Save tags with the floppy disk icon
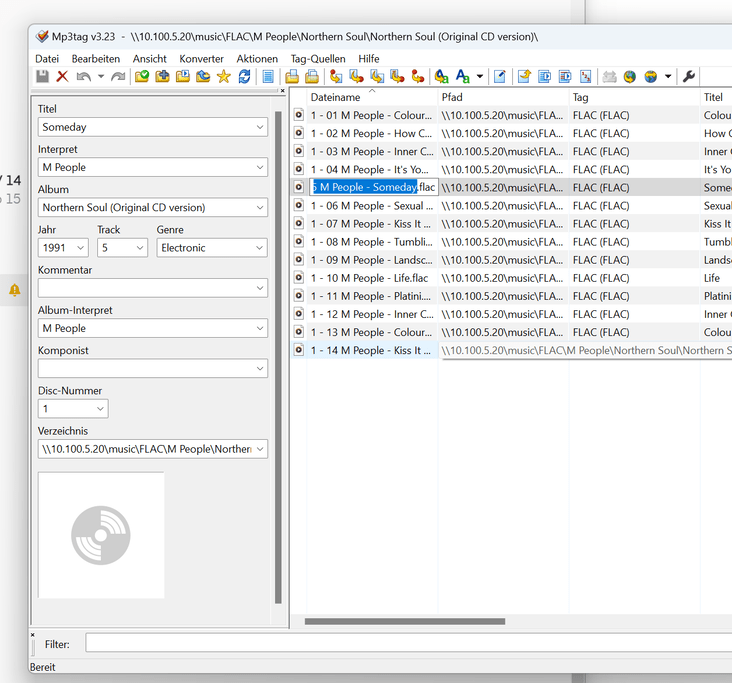732x683 pixels. coord(42,76)
